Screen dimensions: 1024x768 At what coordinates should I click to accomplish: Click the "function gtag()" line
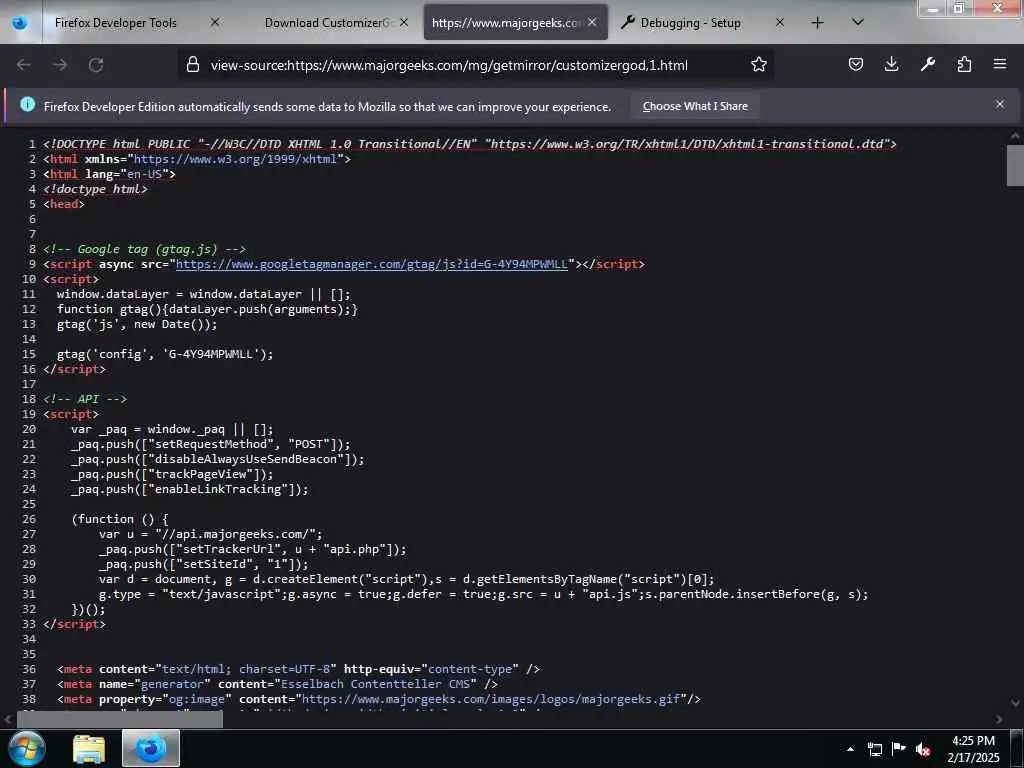point(207,309)
